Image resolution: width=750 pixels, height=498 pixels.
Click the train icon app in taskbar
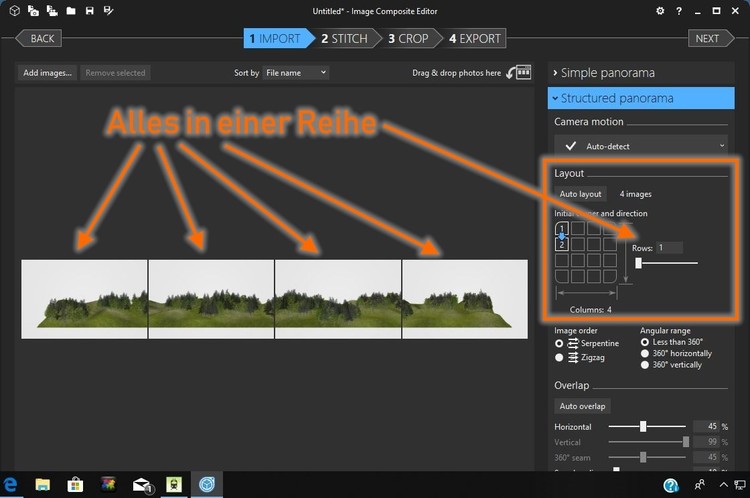point(174,485)
